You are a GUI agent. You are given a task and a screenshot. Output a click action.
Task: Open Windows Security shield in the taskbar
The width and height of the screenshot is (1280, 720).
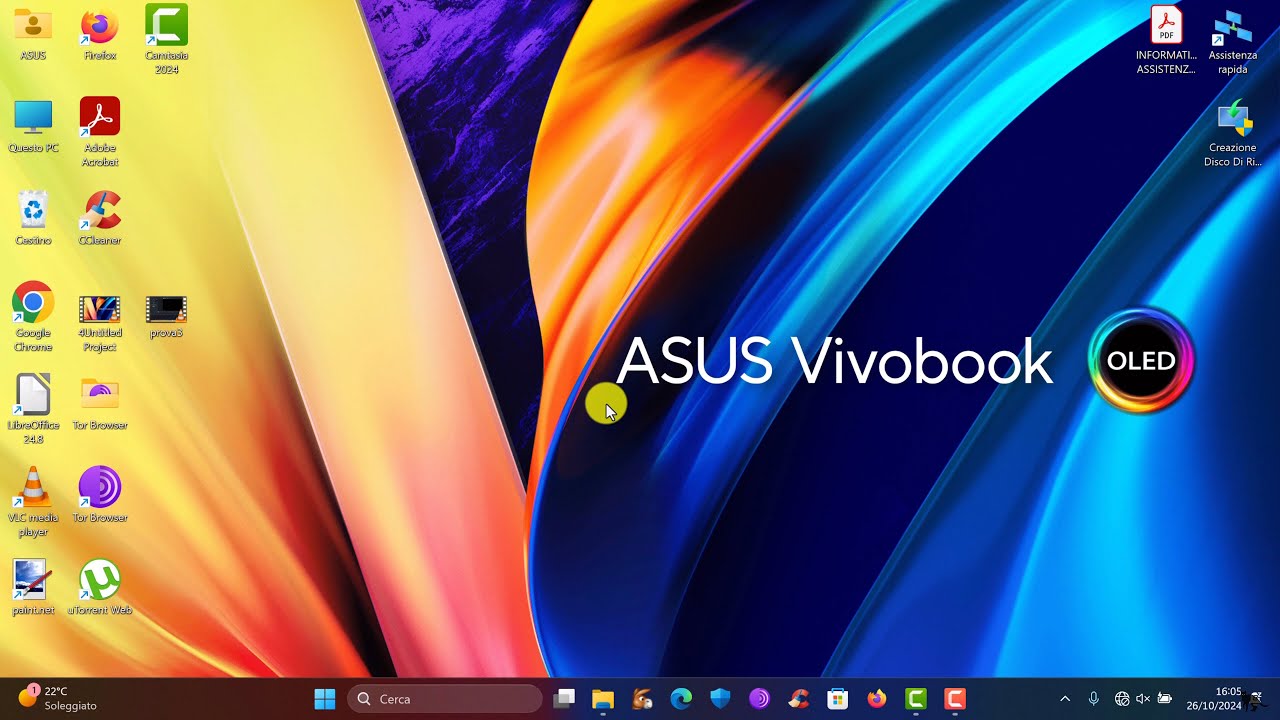point(720,699)
